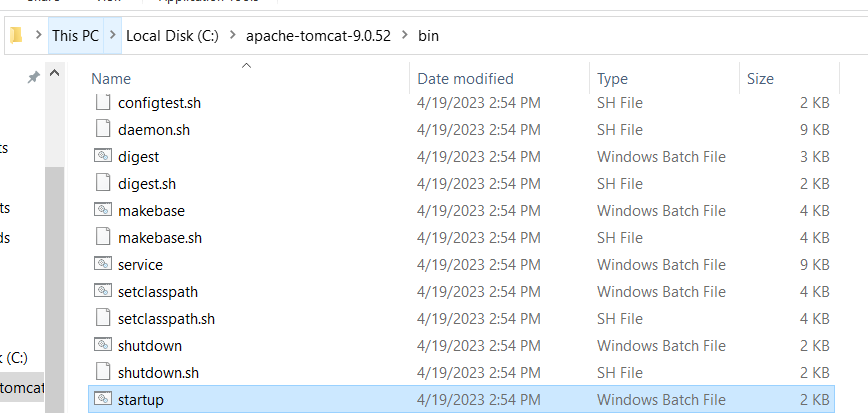868x413 pixels.
Task: Select the daemon.sh file name
Action: (154, 130)
